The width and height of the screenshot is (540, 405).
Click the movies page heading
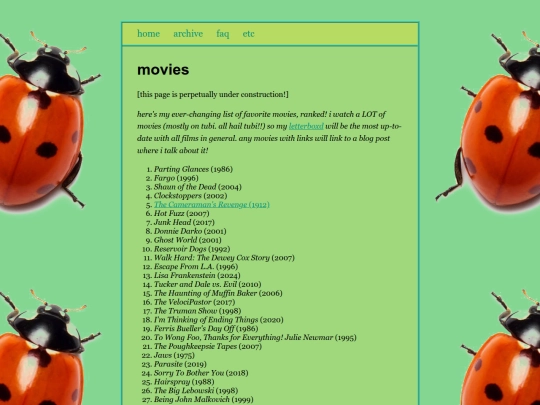click(x=163, y=70)
